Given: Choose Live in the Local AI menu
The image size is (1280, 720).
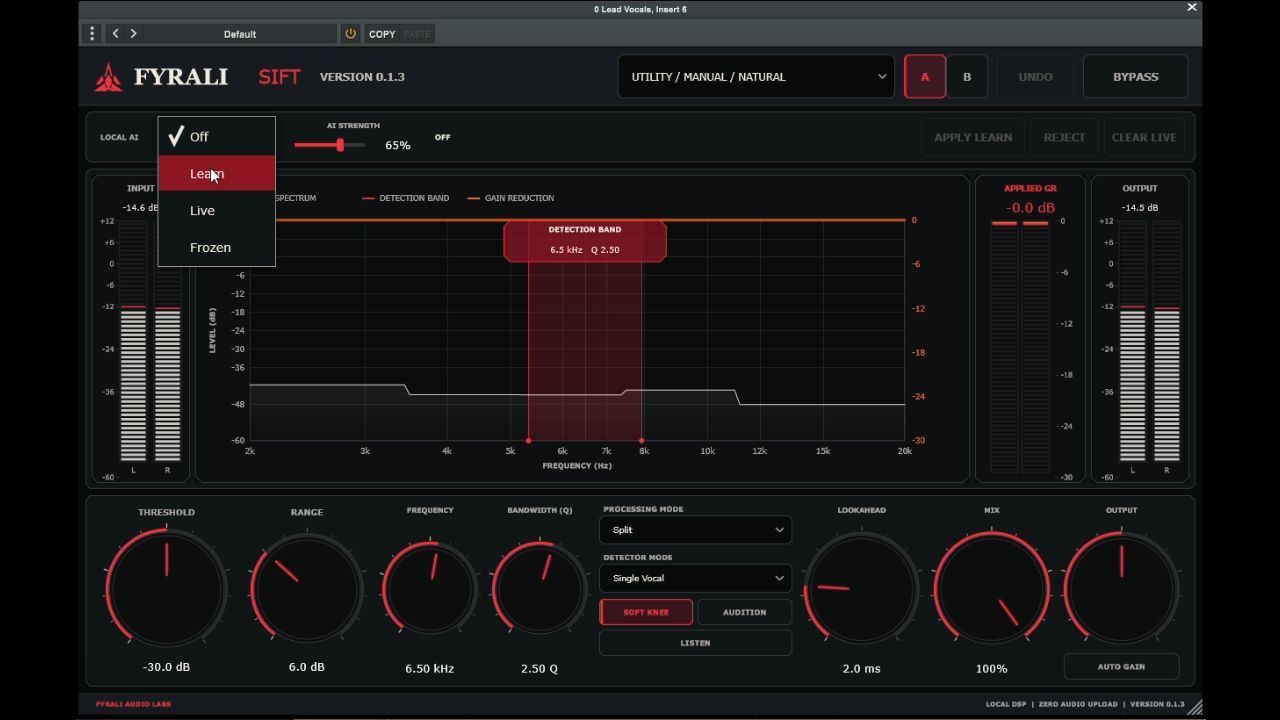Looking at the screenshot, I should [216, 211].
